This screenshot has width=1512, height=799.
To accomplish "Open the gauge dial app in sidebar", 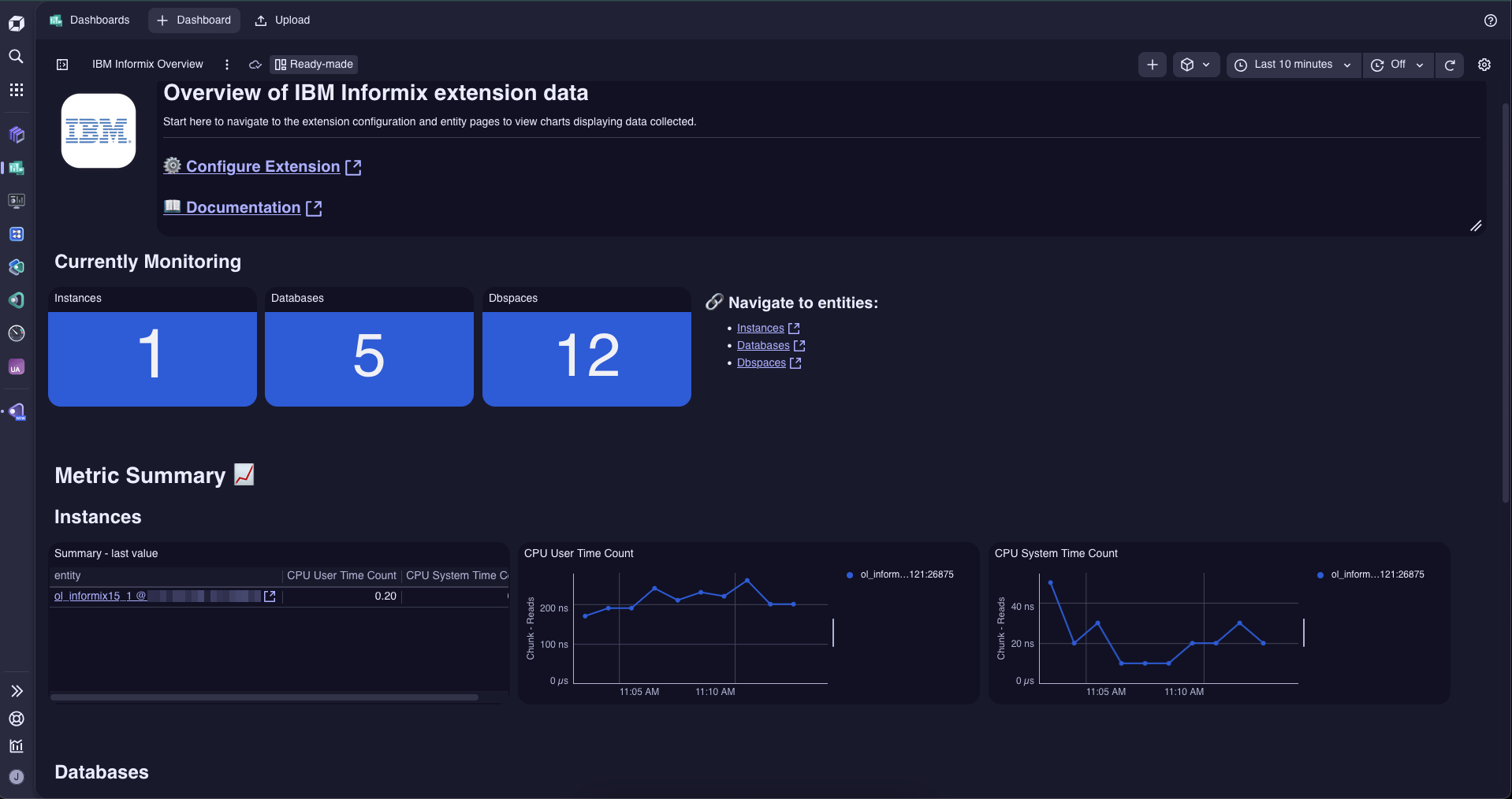I will (17, 333).
